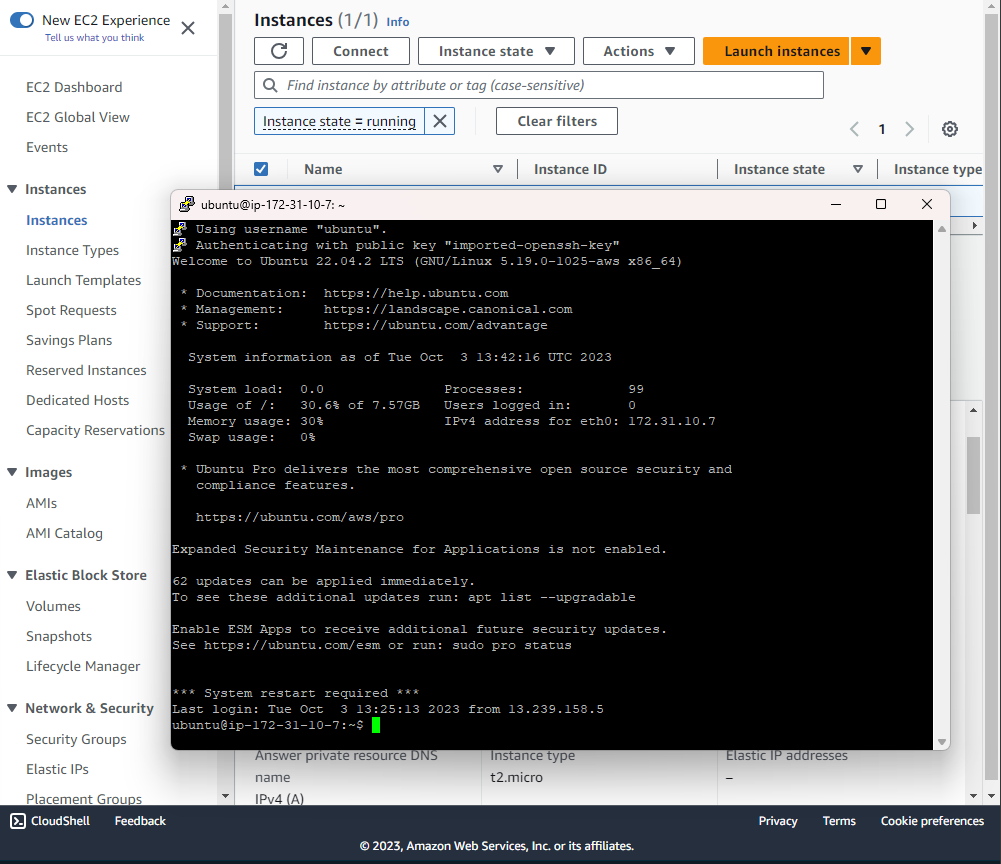Remove the Instance state = running filter
The height and width of the screenshot is (864, 1001).
click(x=440, y=121)
